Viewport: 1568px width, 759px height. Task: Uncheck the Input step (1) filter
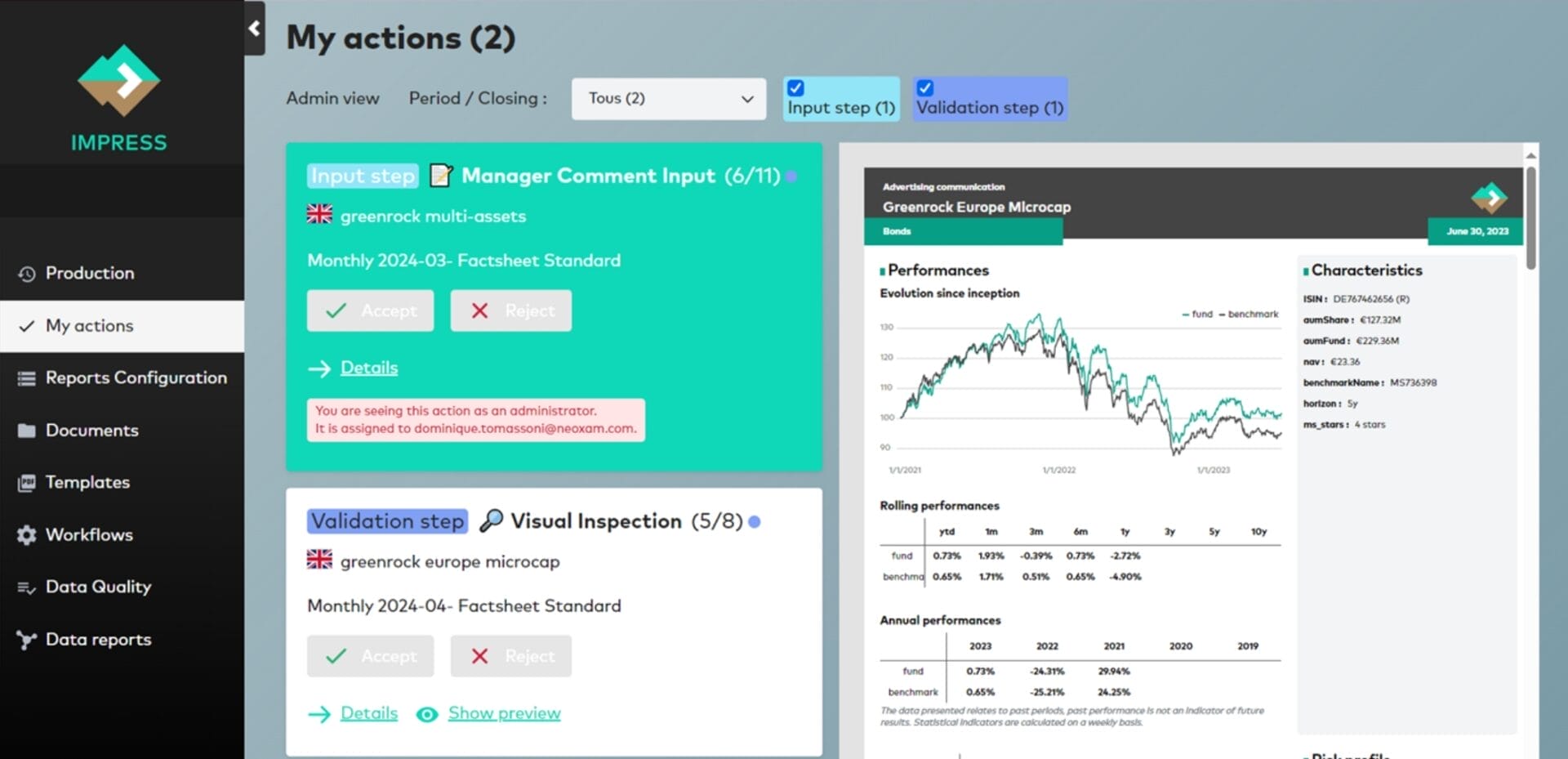coord(795,87)
